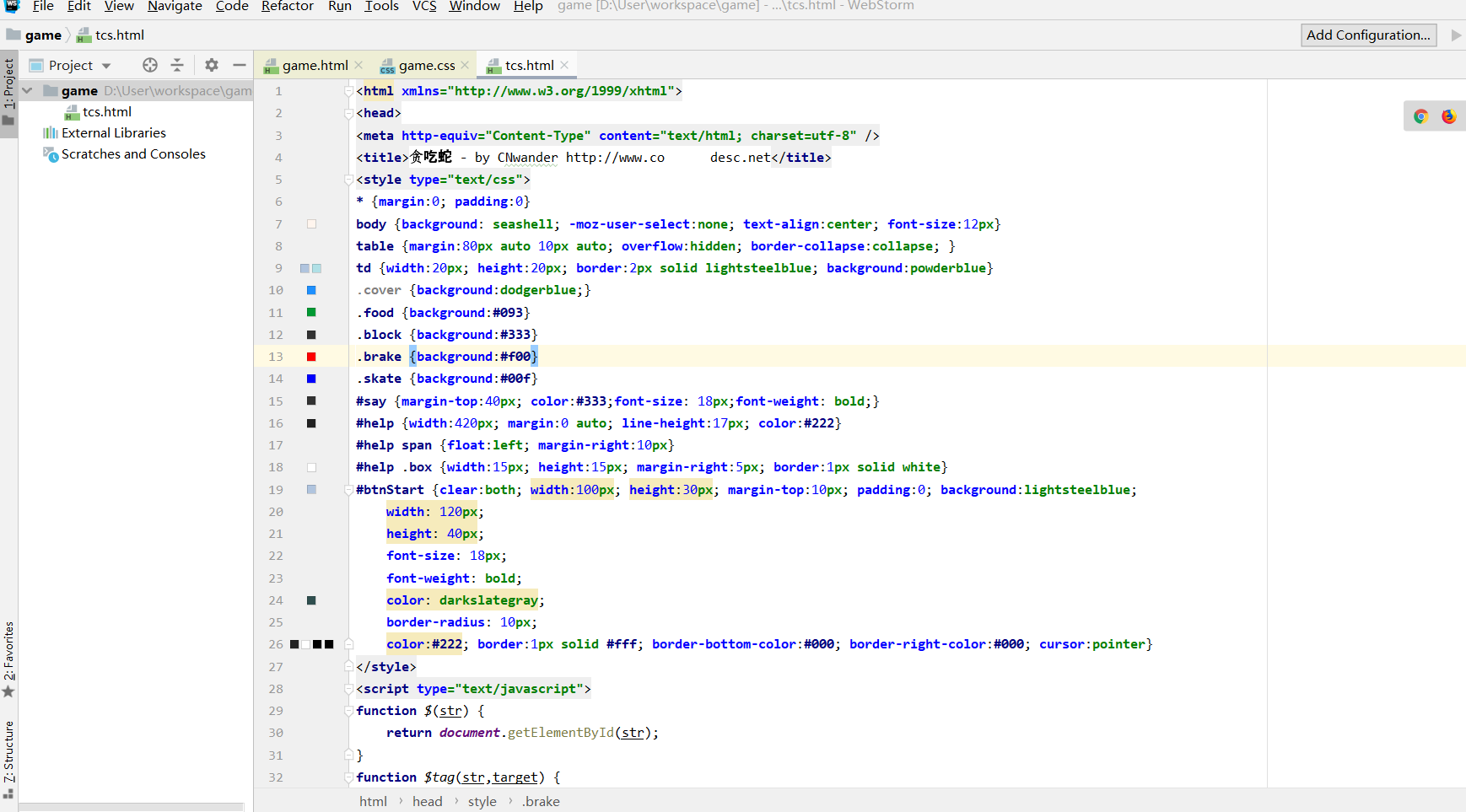Viewport: 1466px width, 812px height.
Task: Click the Project view icon beside Project label
Action: pyautogui.click(x=36, y=65)
